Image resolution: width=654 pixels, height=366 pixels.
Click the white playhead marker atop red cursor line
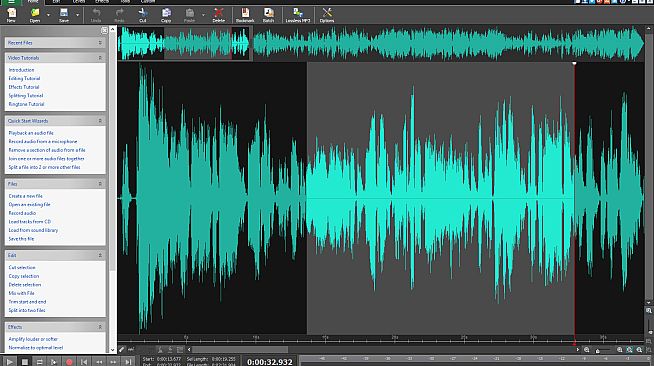[574, 63]
